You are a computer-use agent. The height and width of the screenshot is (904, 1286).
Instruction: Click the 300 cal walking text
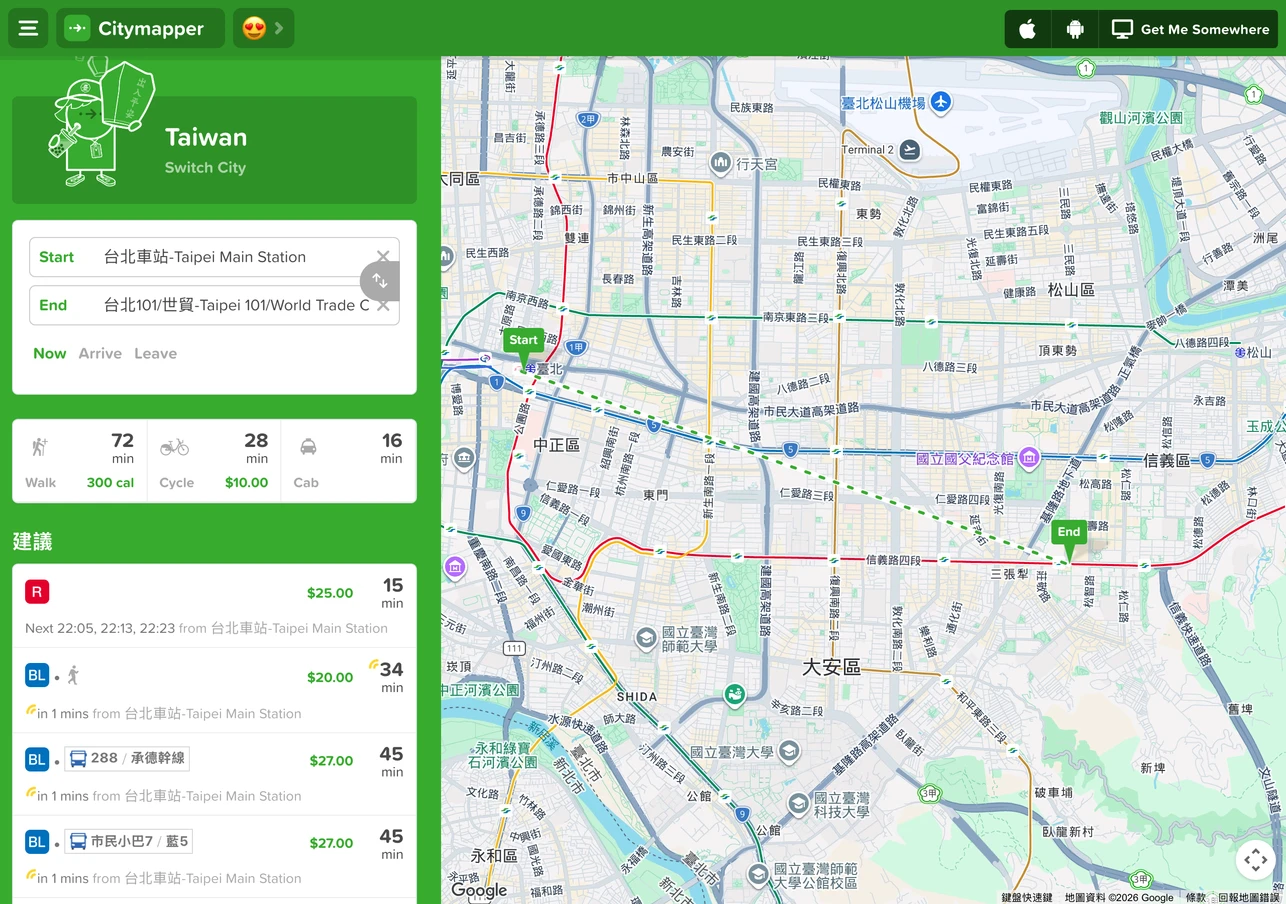click(x=110, y=483)
